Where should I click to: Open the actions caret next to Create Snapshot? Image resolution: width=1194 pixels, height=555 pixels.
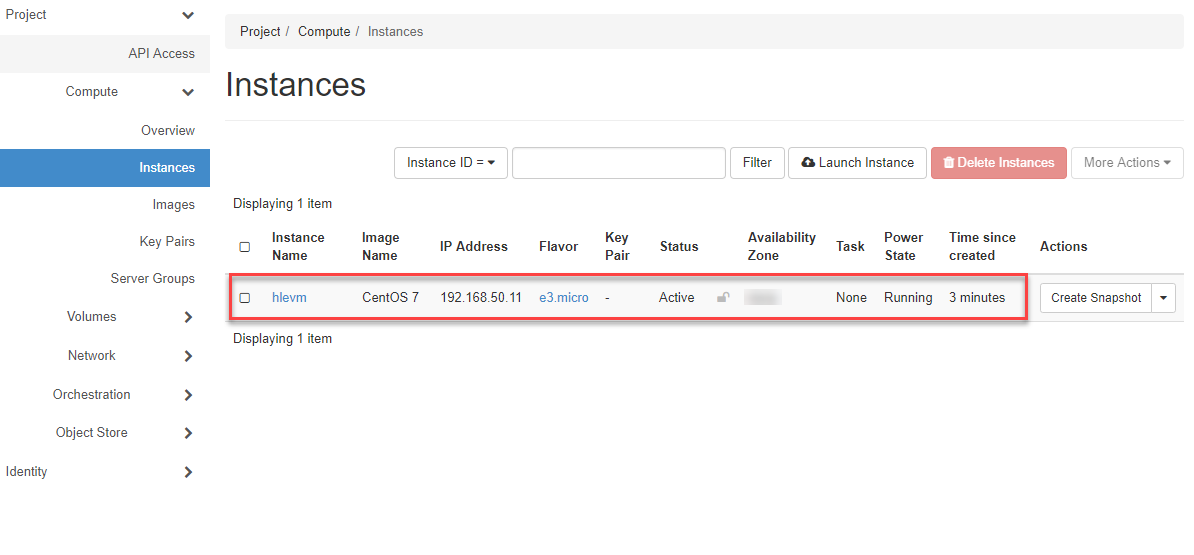(x=1163, y=298)
